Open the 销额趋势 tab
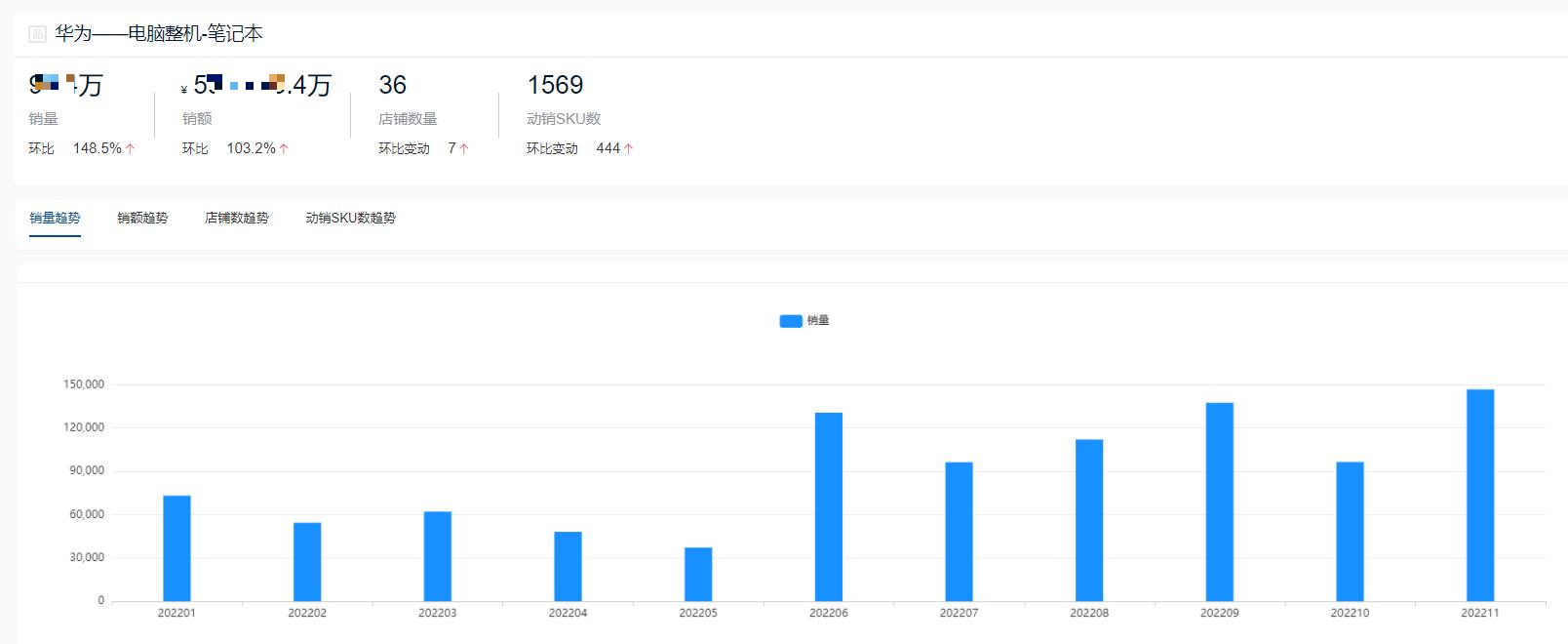Viewport: 1568px width, 644px height. click(142, 218)
